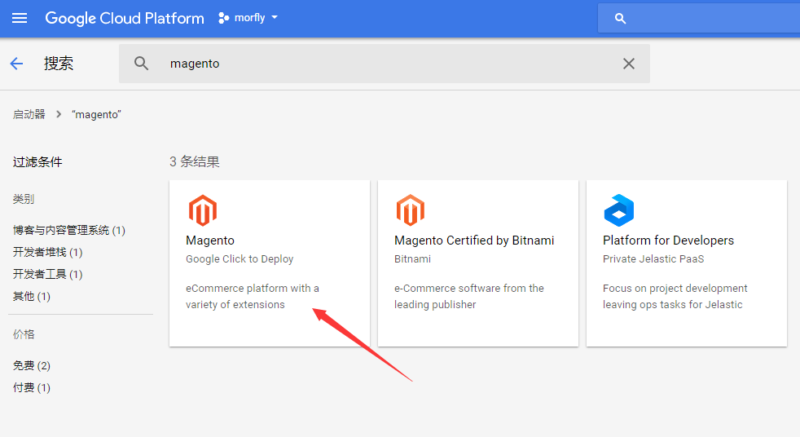The height and width of the screenshot is (437, 800).
Task: Click the "magento" breadcrumb text
Action: [x=96, y=114]
